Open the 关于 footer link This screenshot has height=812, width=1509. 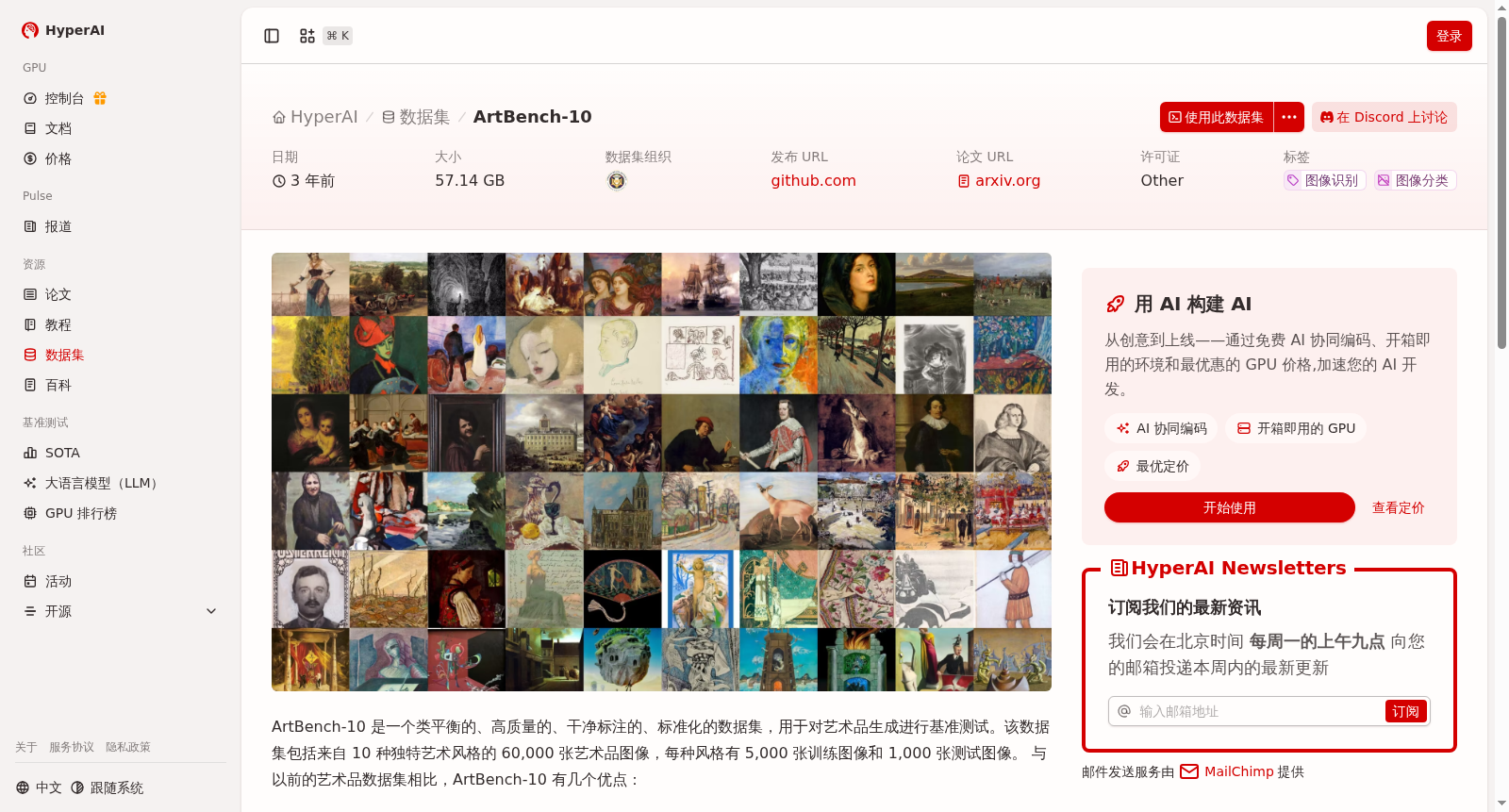tap(26, 747)
